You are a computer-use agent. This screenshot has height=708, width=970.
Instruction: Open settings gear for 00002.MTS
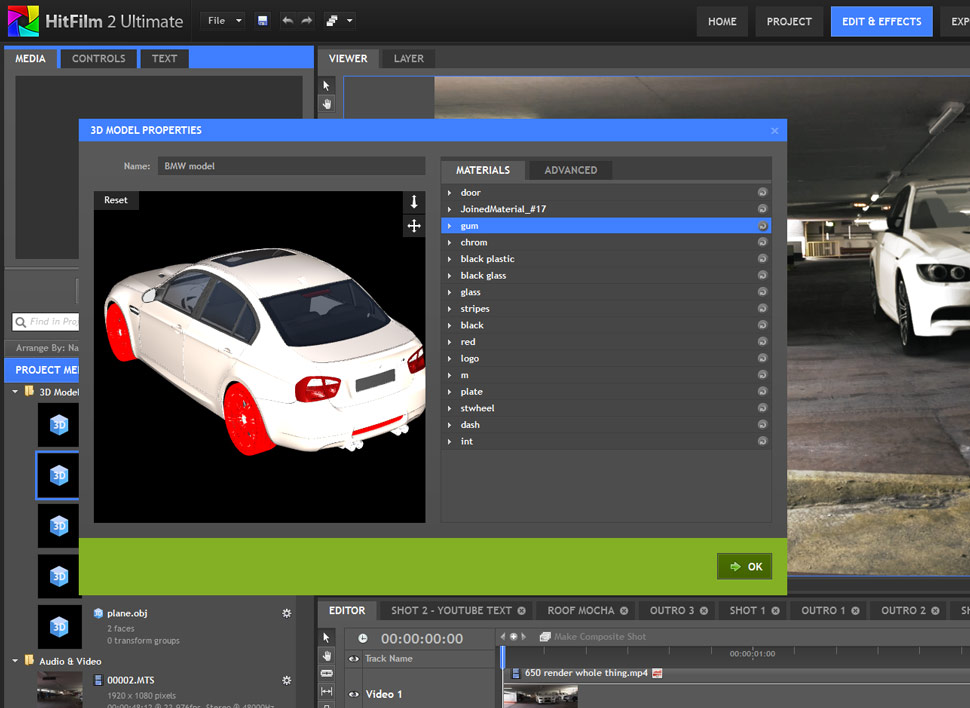pyautogui.click(x=286, y=680)
